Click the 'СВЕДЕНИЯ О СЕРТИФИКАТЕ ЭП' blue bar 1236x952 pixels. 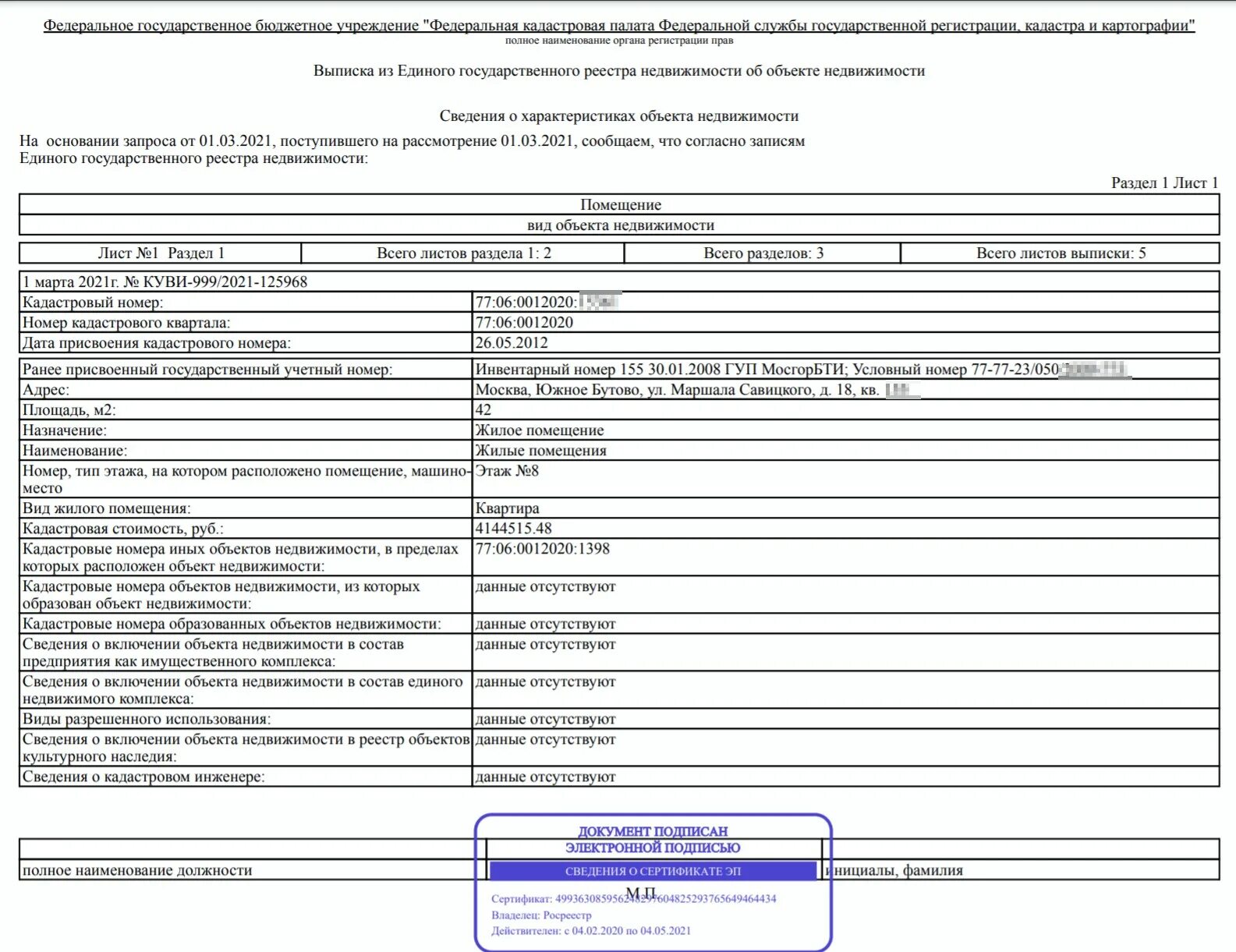pyautogui.click(x=653, y=871)
